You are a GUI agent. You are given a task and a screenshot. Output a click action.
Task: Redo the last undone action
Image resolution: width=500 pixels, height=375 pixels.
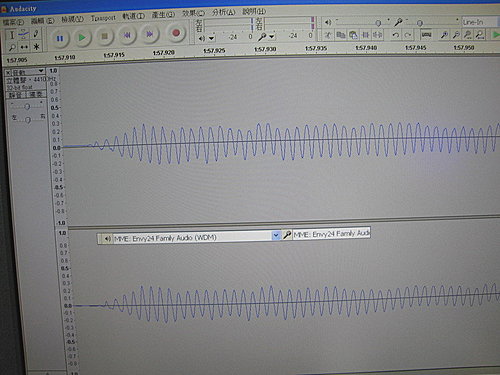point(408,34)
